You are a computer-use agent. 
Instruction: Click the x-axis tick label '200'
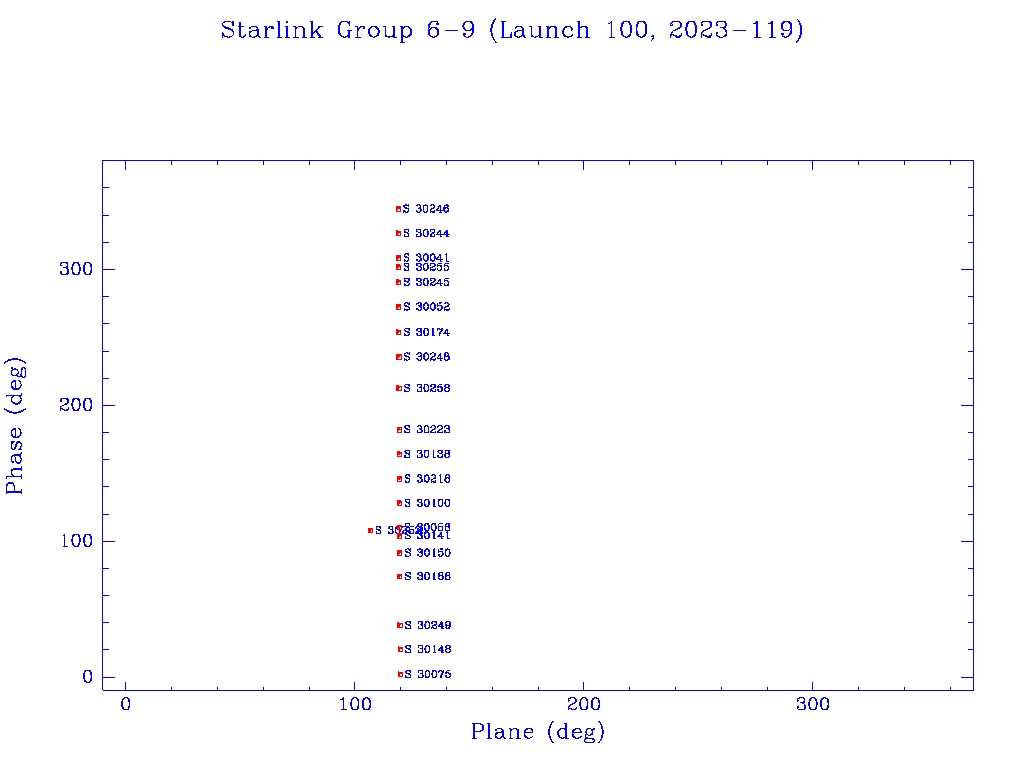583,705
